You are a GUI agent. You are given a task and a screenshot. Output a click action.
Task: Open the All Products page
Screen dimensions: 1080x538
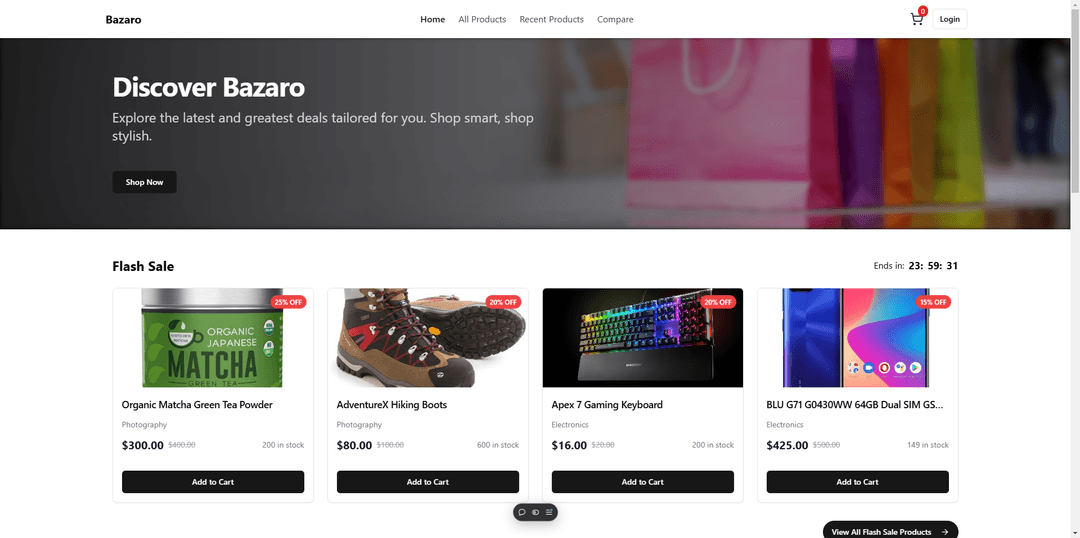[482, 19]
